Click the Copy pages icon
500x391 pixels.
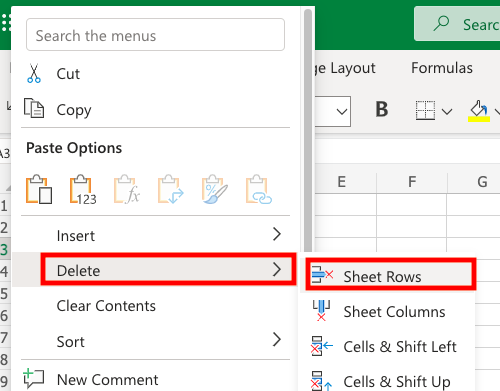(x=34, y=108)
